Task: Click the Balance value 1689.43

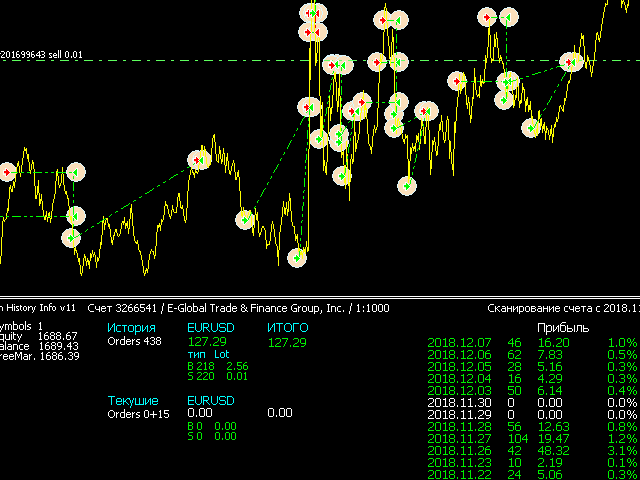Action: coord(58,347)
